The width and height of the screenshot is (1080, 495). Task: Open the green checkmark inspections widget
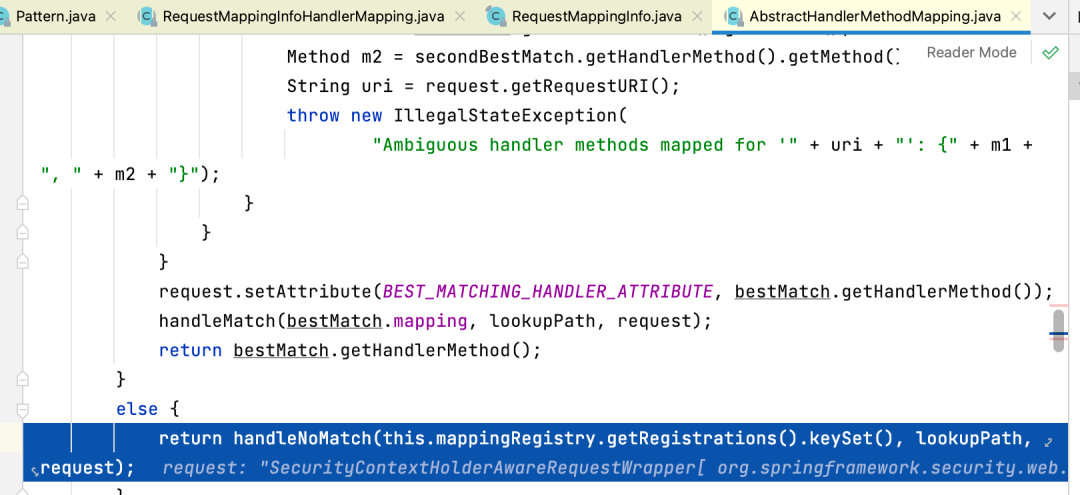click(x=1050, y=52)
